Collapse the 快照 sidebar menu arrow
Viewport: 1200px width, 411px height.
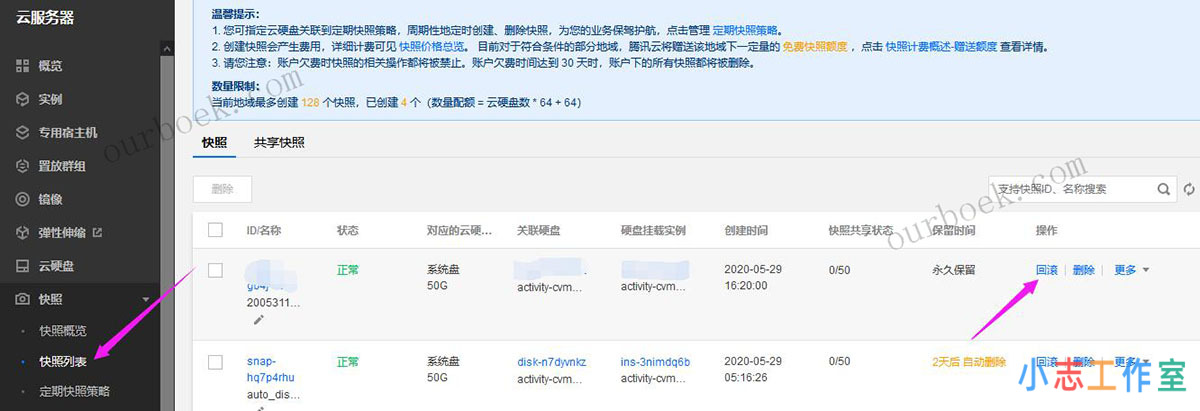[147, 299]
